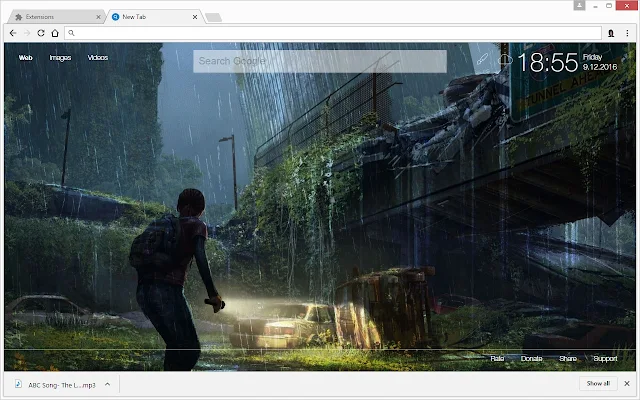This screenshot has width=640, height=400.
Task: Choose the Web search category
Action: click(x=25, y=58)
